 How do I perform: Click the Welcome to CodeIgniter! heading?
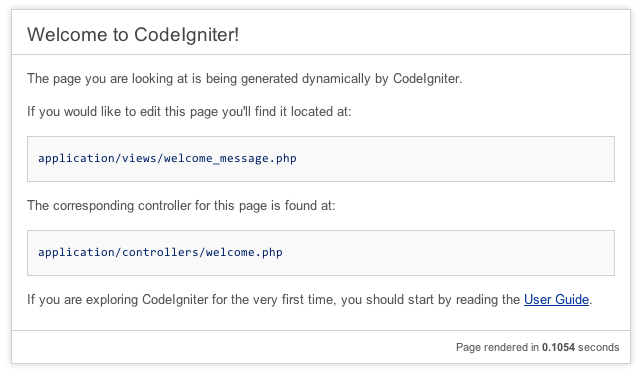click(133, 34)
